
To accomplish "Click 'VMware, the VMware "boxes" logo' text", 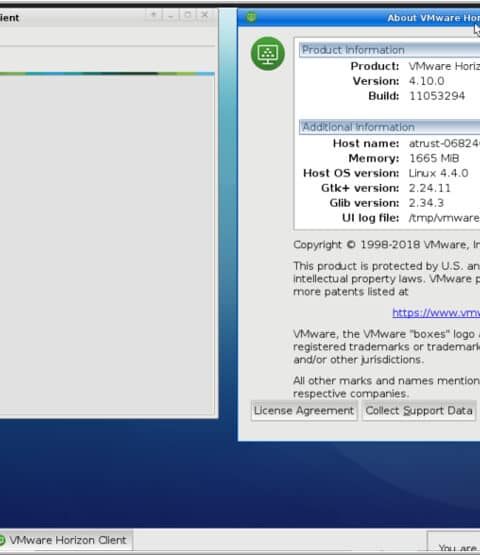I will tap(387, 334).
